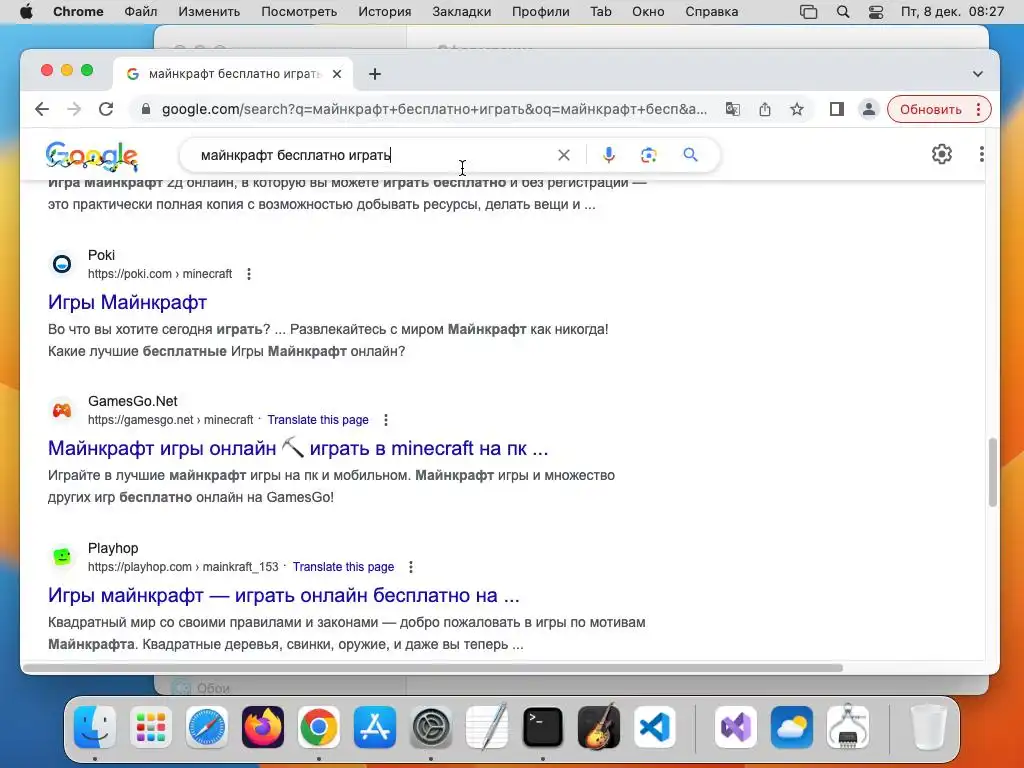Click the vertical scrollbar thumb
The height and width of the screenshot is (768, 1024).
(992, 472)
